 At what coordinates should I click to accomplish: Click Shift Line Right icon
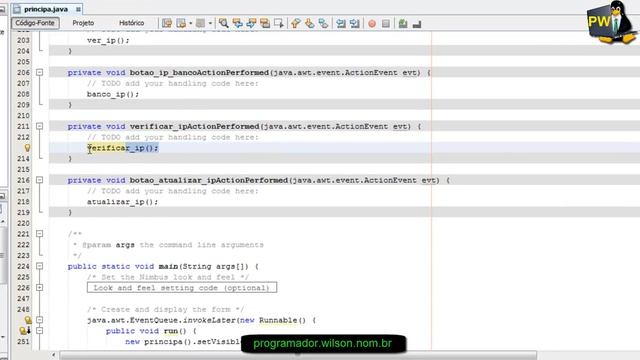(x=355, y=23)
